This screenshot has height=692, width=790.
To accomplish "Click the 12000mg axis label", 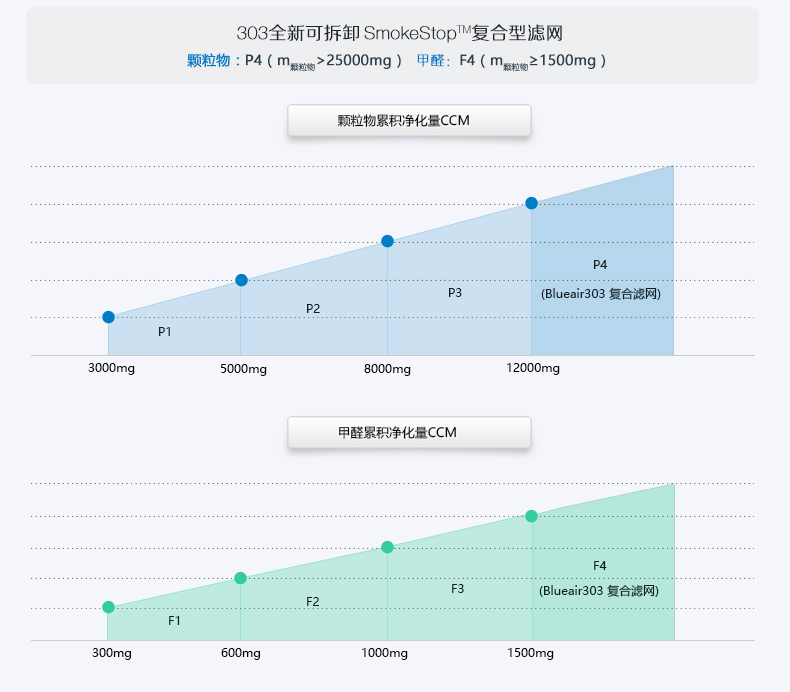I will [x=533, y=368].
